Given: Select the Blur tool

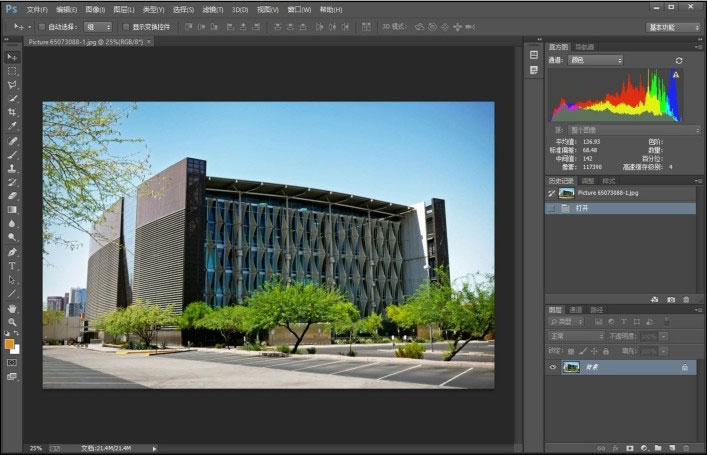Looking at the screenshot, I should coord(12,223).
